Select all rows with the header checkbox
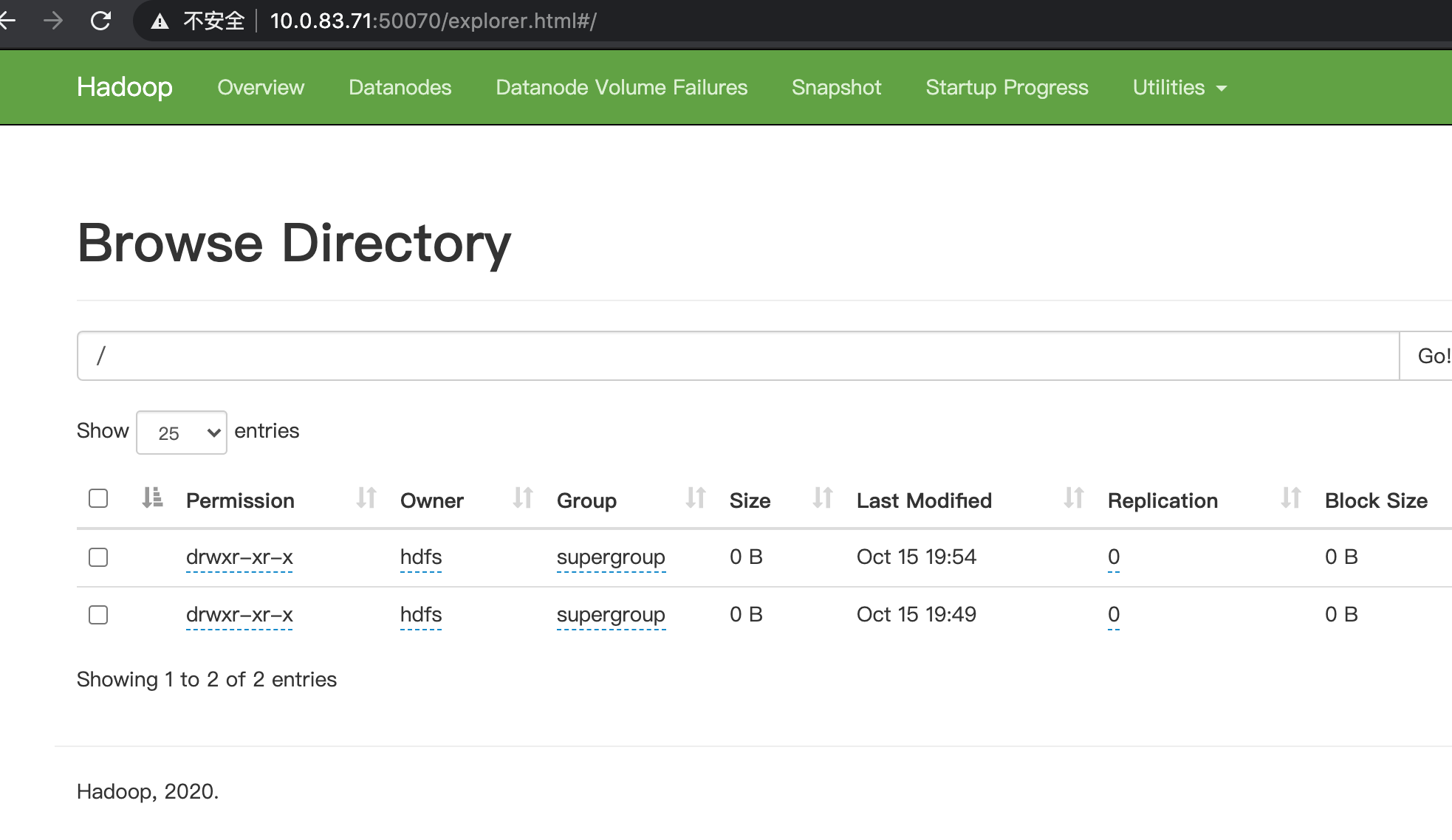Screen dimensions: 1452x840 [97, 499]
